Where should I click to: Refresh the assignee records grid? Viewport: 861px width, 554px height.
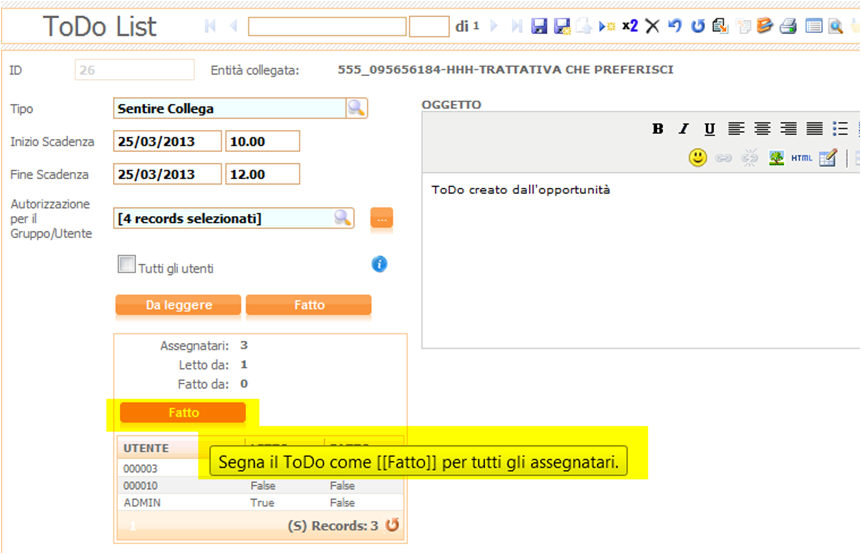(393, 525)
